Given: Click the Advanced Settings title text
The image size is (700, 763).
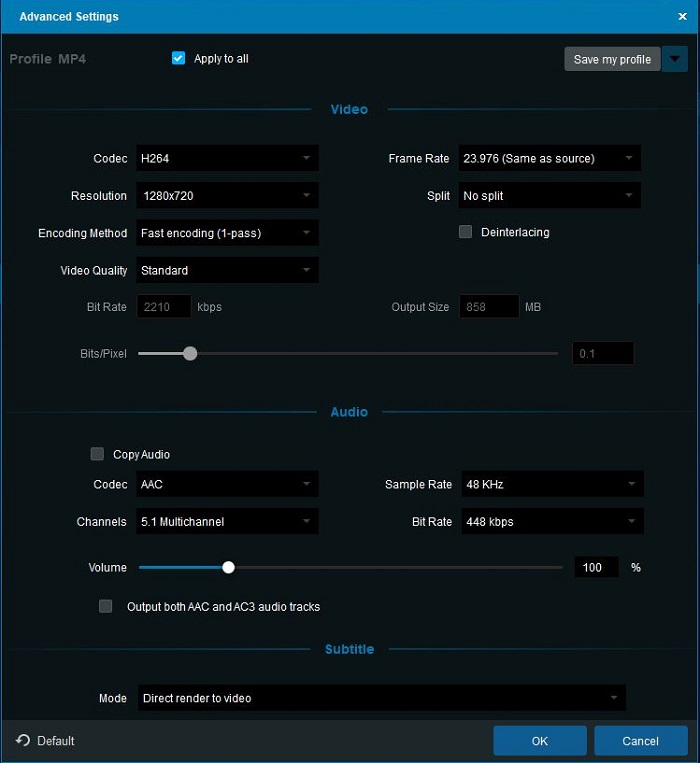Looking at the screenshot, I should [69, 17].
